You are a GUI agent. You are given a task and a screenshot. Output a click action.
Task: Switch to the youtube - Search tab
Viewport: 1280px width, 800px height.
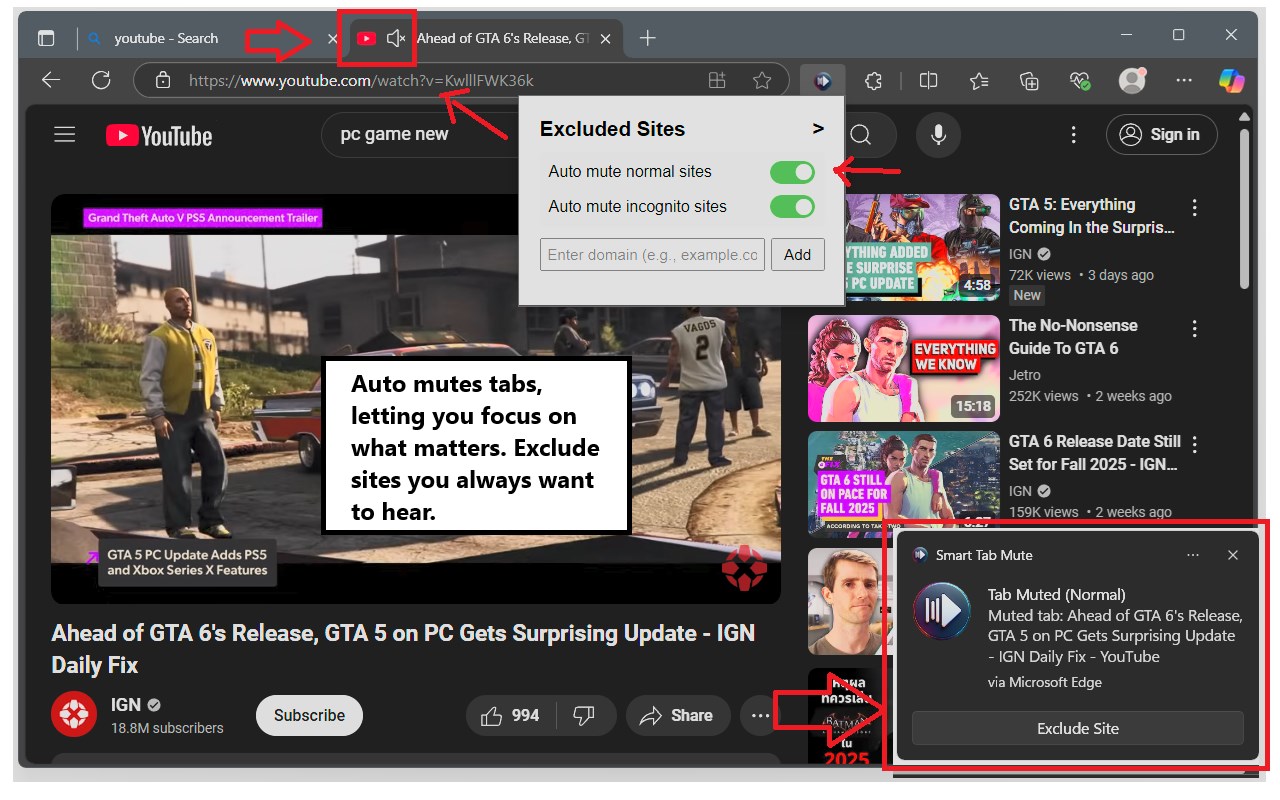[x=198, y=38]
